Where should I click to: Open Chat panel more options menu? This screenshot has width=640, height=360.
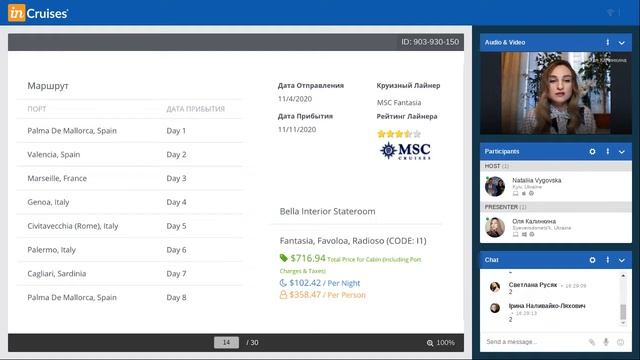tap(607, 260)
